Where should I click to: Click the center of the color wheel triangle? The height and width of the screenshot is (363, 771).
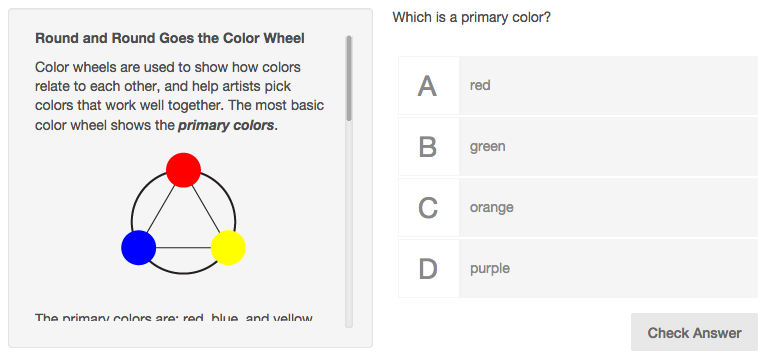tap(183, 222)
